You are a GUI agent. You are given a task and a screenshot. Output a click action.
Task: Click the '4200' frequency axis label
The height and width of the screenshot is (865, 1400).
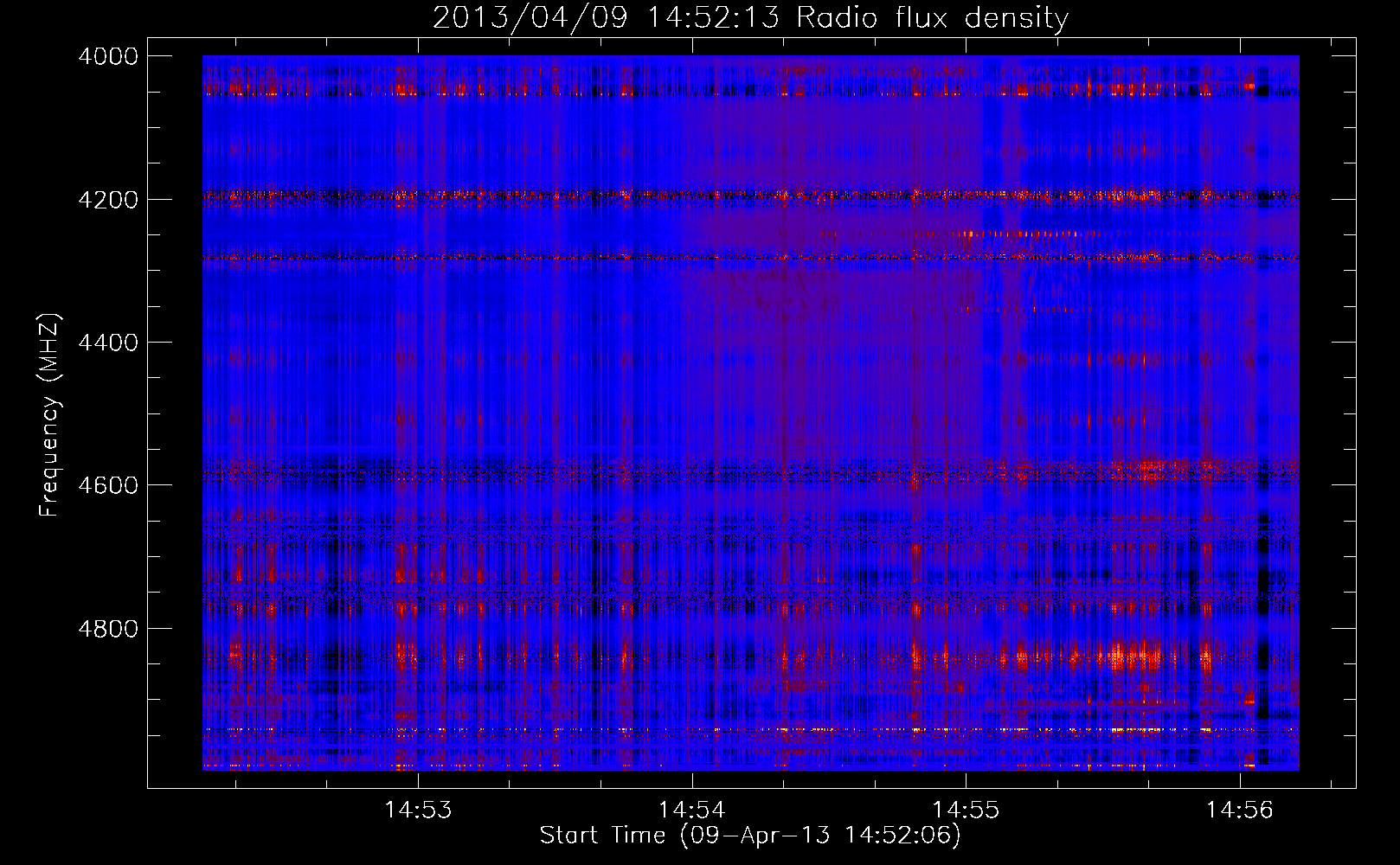[x=108, y=200]
